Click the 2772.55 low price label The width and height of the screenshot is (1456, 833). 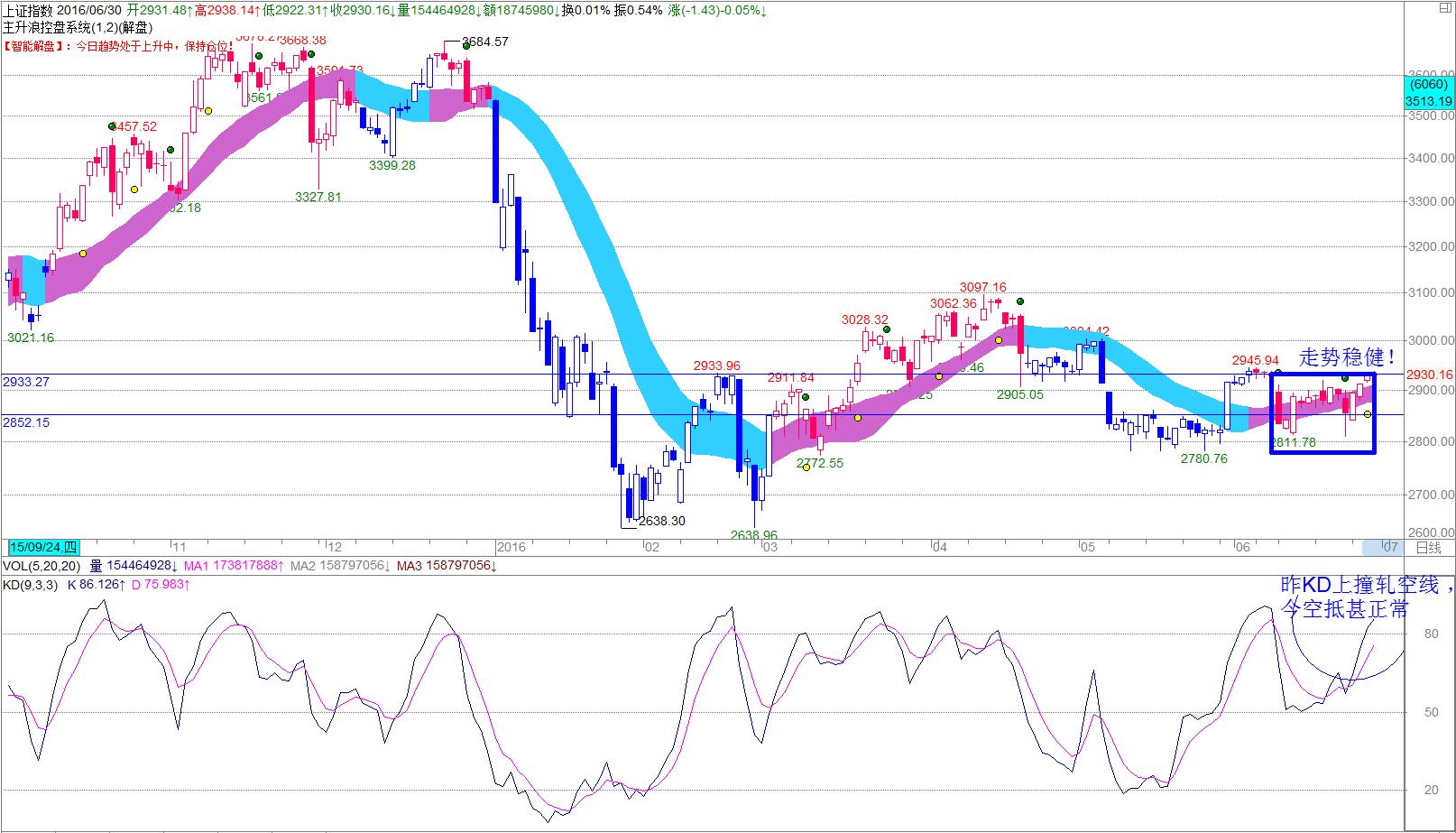(x=820, y=463)
